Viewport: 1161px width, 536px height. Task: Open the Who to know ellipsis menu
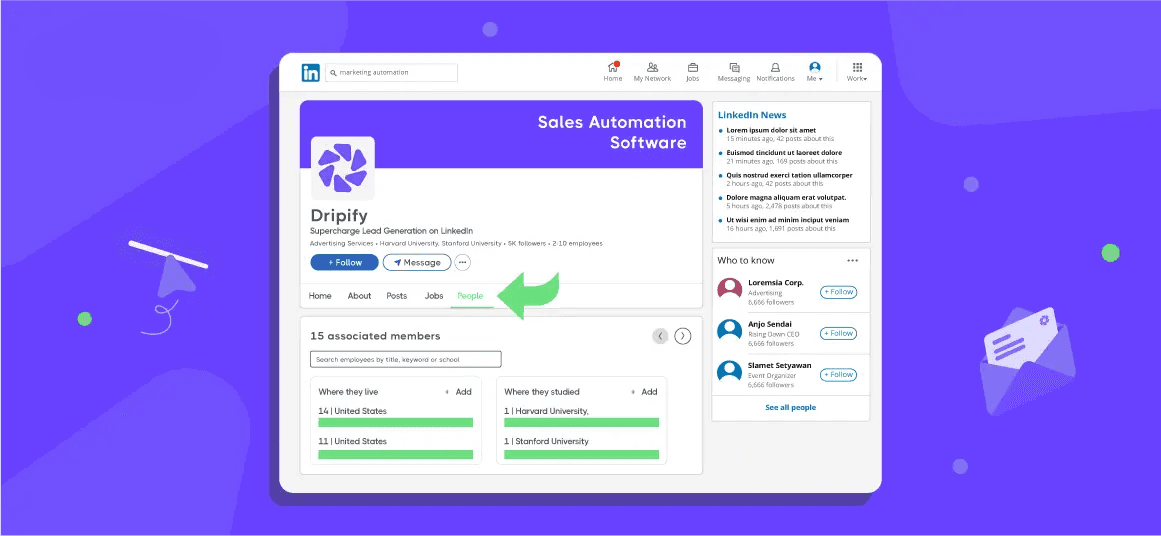(853, 261)
